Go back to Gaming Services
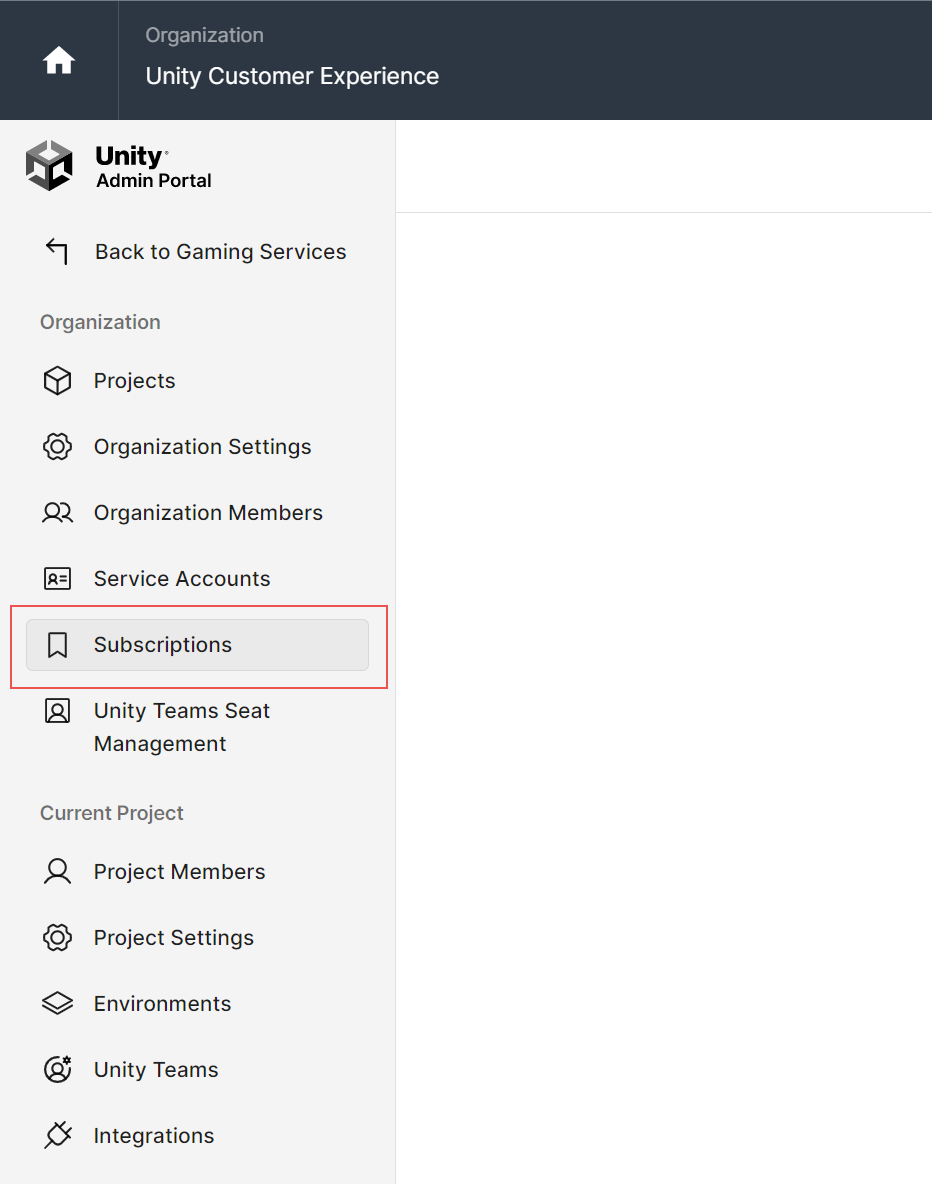This screenshot has height=1184, width=932. coord(221,251)
